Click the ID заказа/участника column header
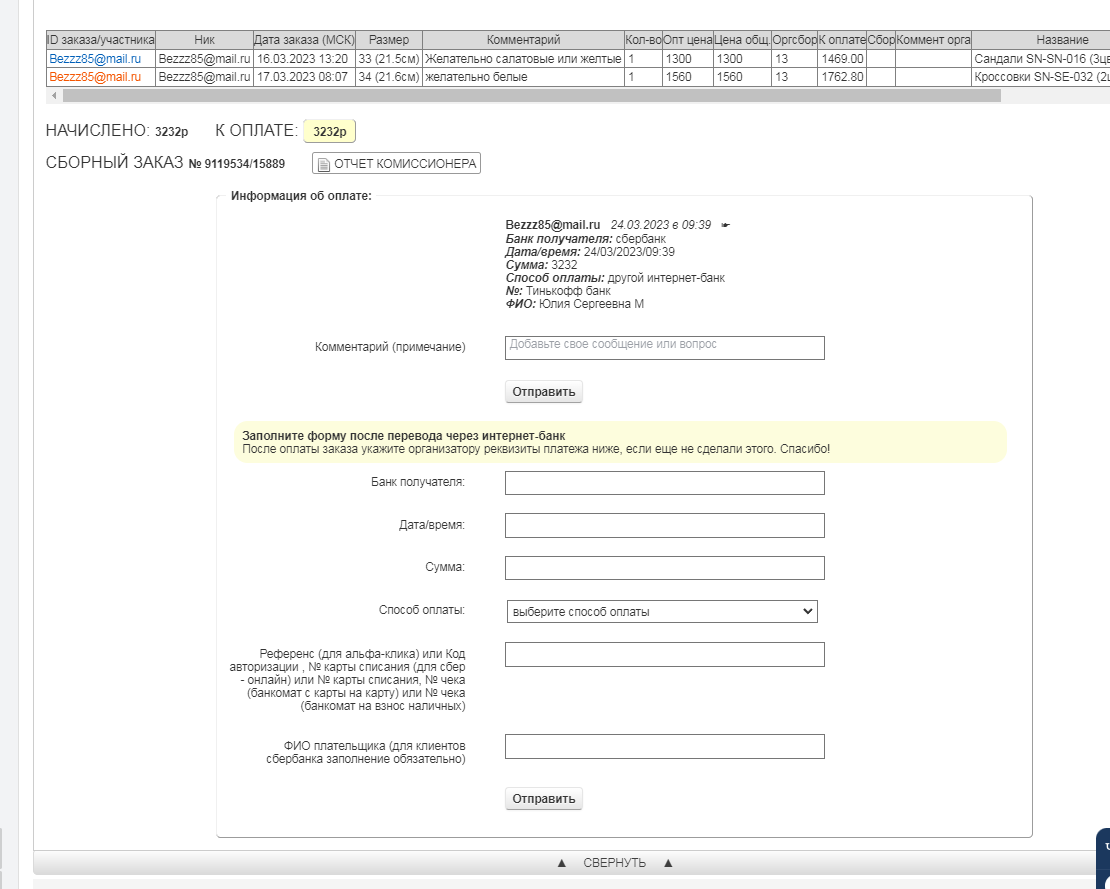This screenshot has width=1110, height=889. (101, 40)
